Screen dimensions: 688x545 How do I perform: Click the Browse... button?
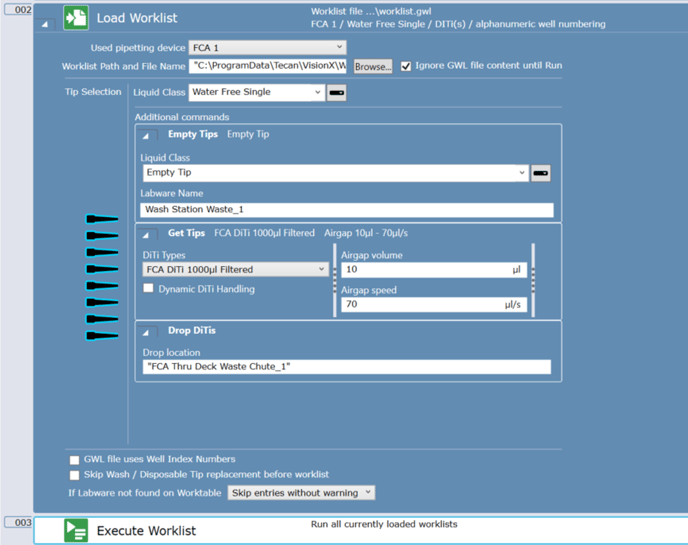[x=373, y=67]
